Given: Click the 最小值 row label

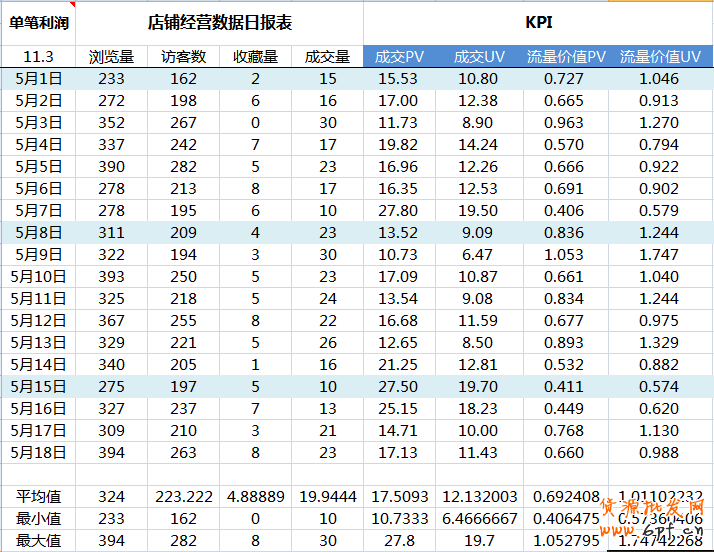Looking at the screenshot, I should tap(37, 519).
